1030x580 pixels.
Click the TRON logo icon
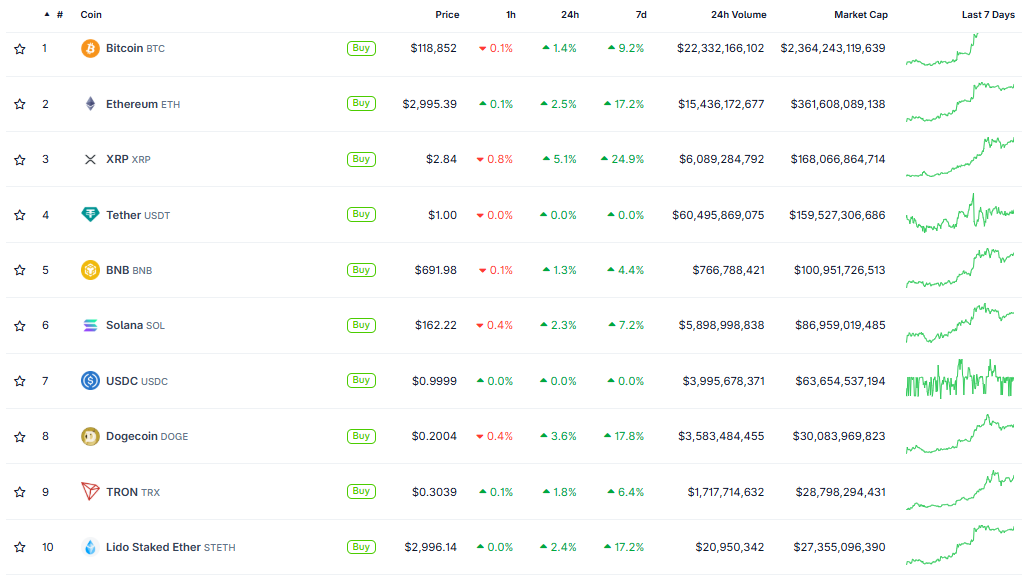tap(90, 492)
